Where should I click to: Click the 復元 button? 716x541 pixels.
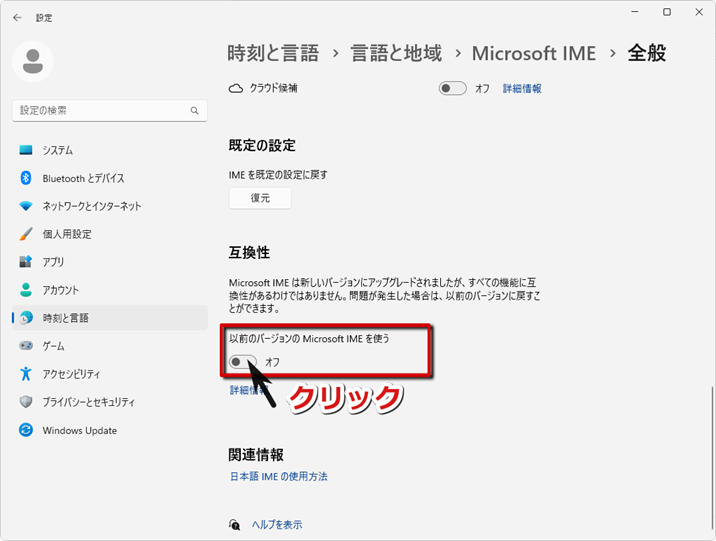(x=260, y=198)
